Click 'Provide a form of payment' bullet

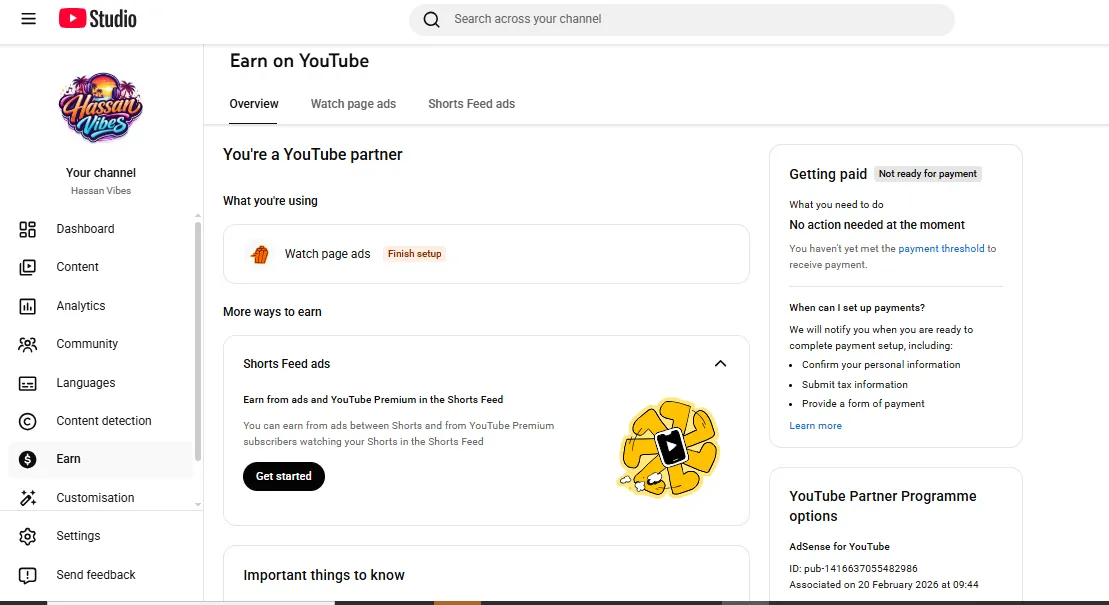click(x=863, y=403)
